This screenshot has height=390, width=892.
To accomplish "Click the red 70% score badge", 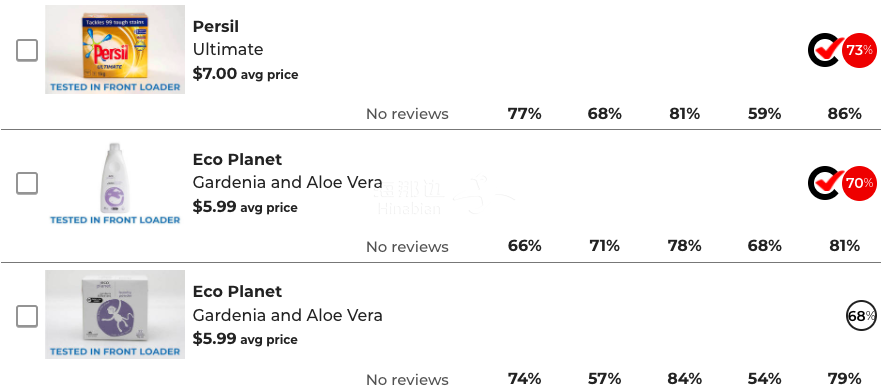I will click(859, 183).
